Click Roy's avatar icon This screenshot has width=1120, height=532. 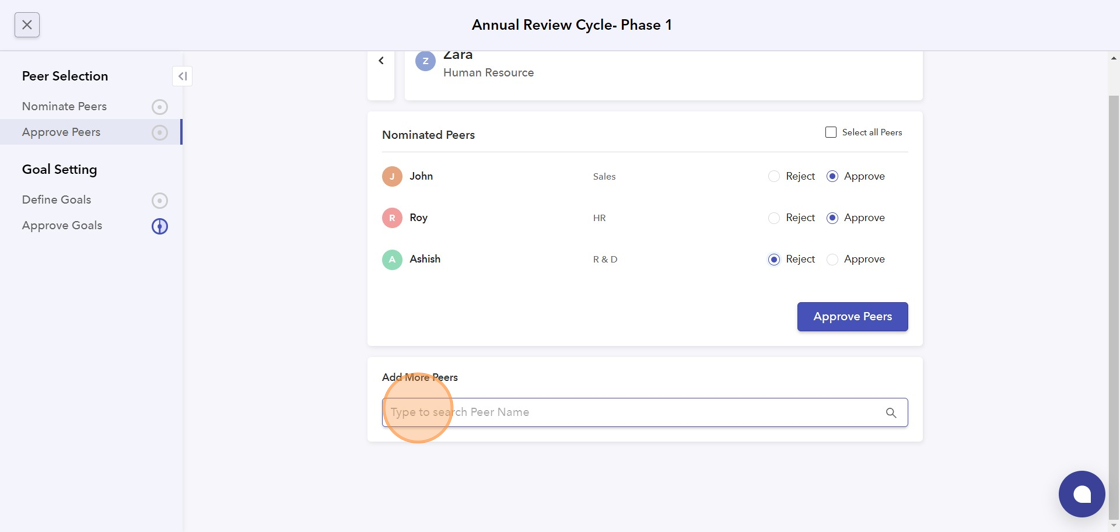(392, 218)
